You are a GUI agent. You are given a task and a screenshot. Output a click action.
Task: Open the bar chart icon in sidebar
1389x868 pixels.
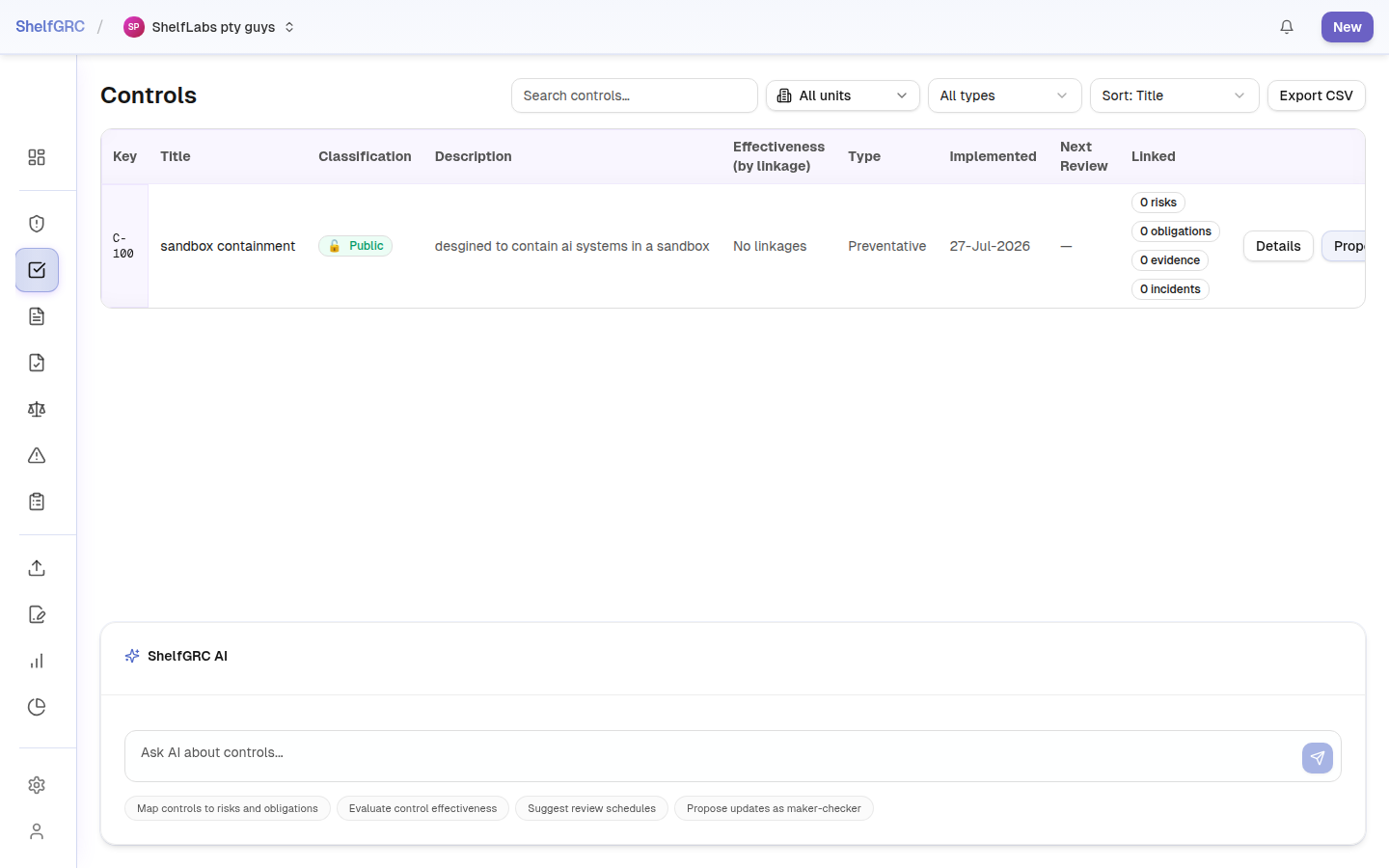(x=37, y=661)
